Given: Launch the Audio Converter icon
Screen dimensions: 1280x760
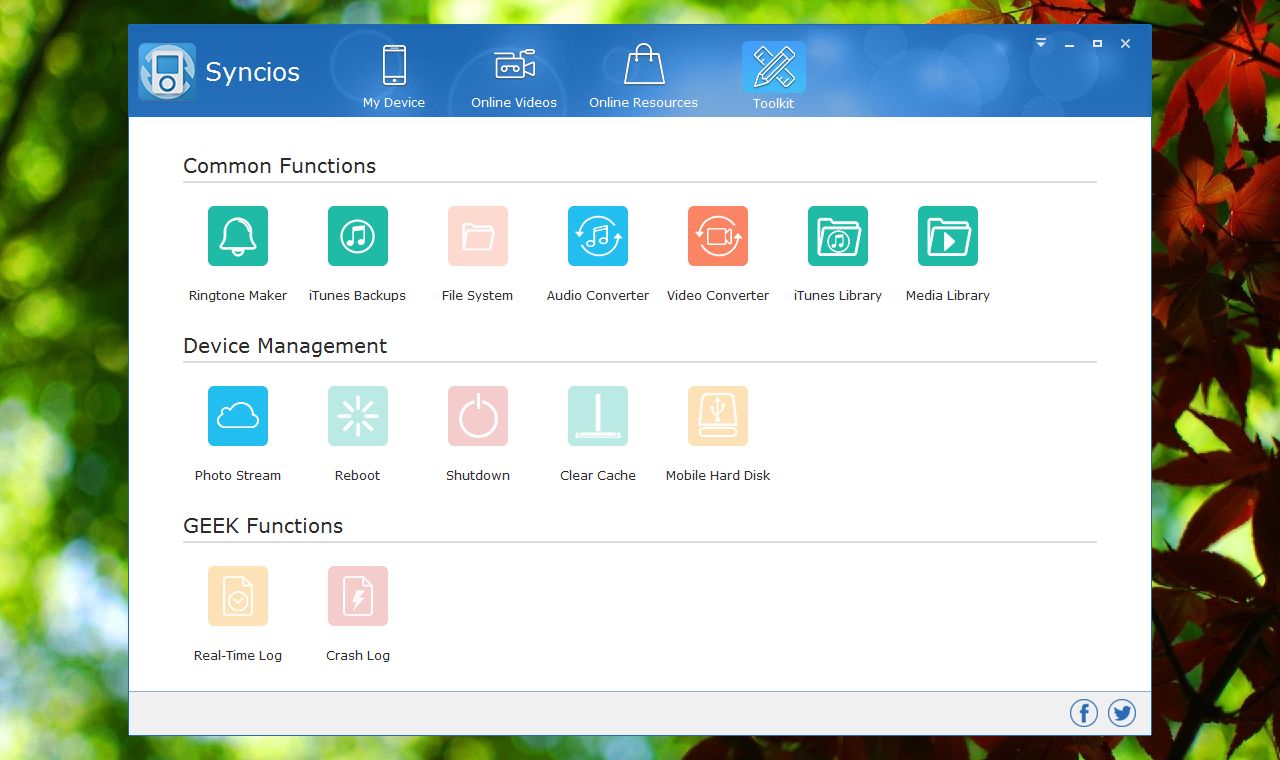Looking at the screenshot, I should click(598, 236).
